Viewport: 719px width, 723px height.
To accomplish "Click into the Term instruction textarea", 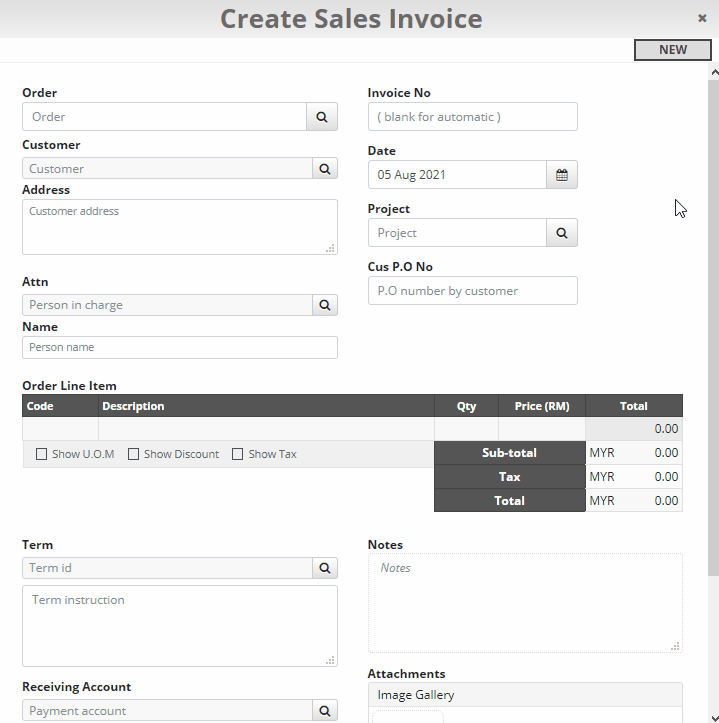I will coord(180,626).
